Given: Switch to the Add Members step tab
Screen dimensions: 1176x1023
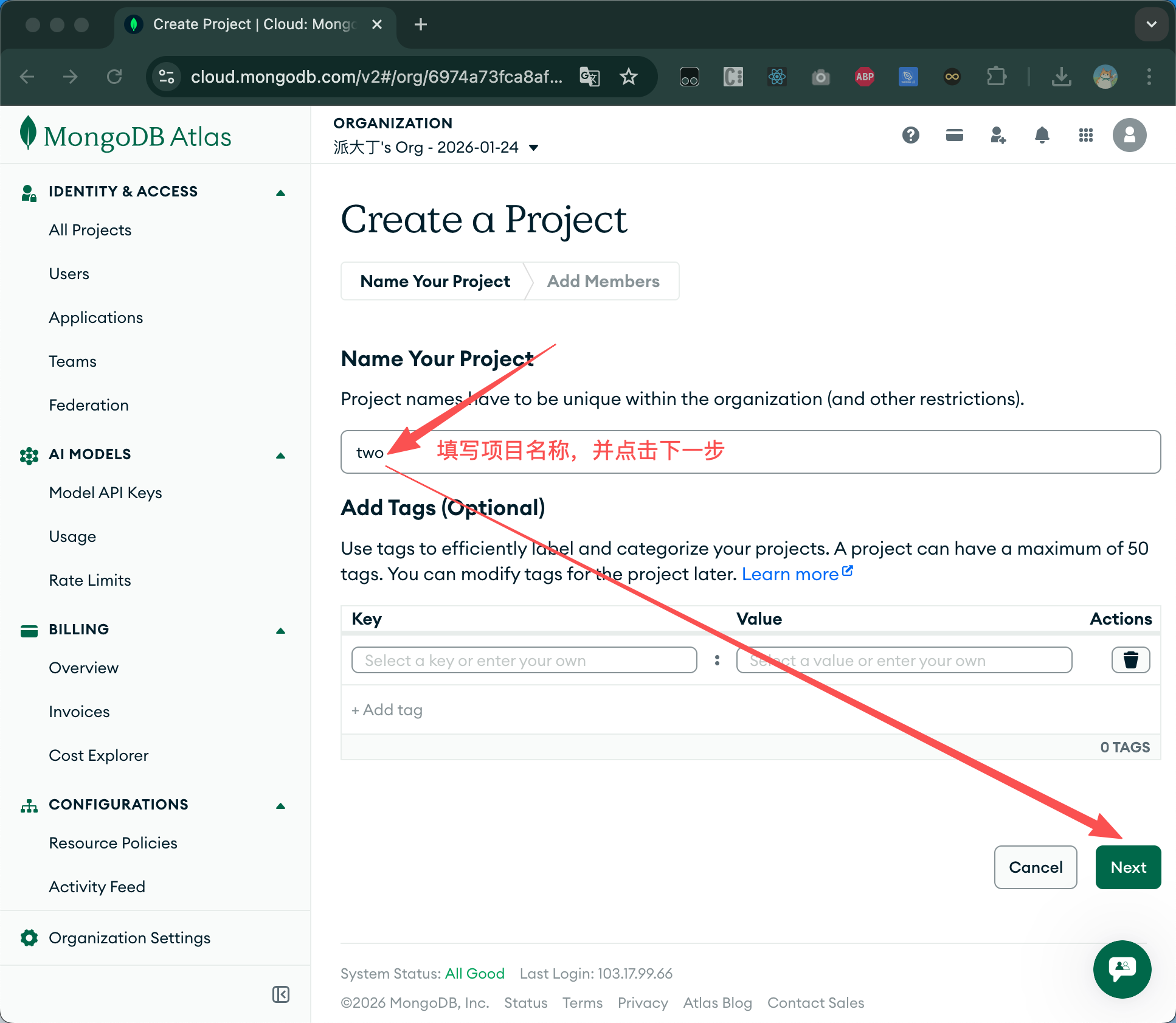Looking at the screenshot, I should pos(603,281).
